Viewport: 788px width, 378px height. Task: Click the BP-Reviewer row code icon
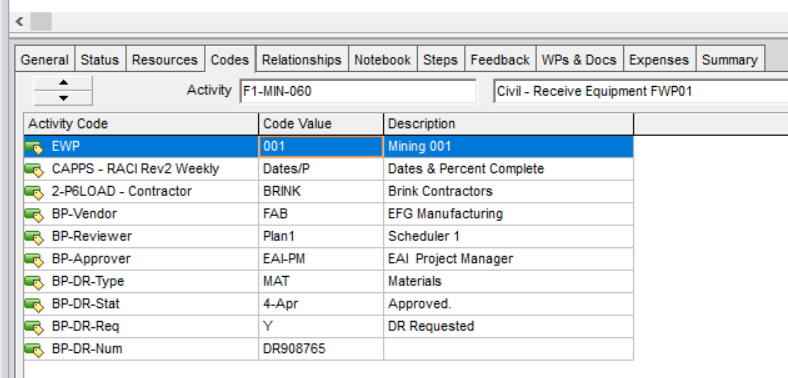click(x=34, y=237)
